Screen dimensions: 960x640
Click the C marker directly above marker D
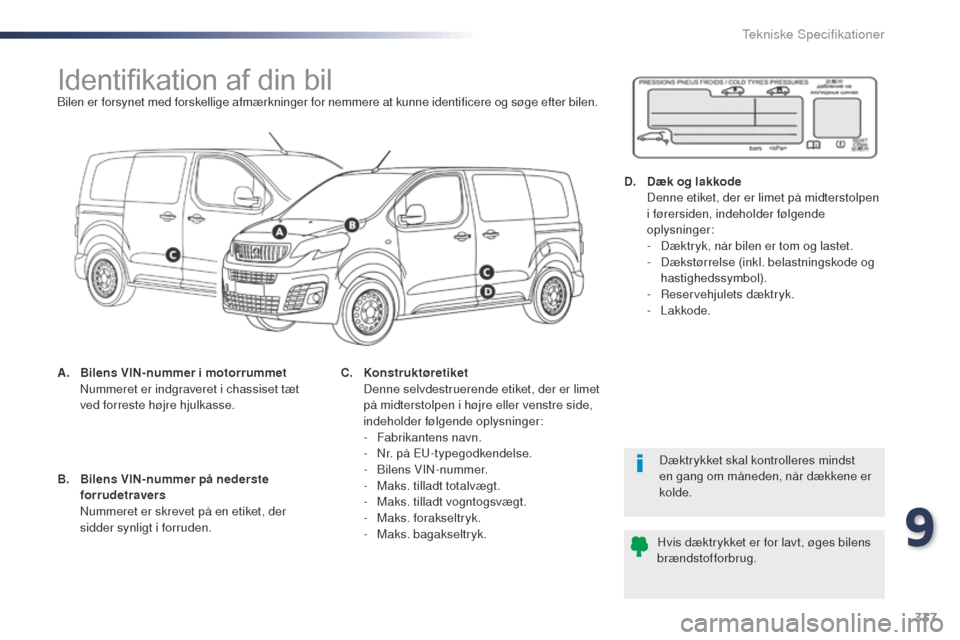(x=486, y=273)
